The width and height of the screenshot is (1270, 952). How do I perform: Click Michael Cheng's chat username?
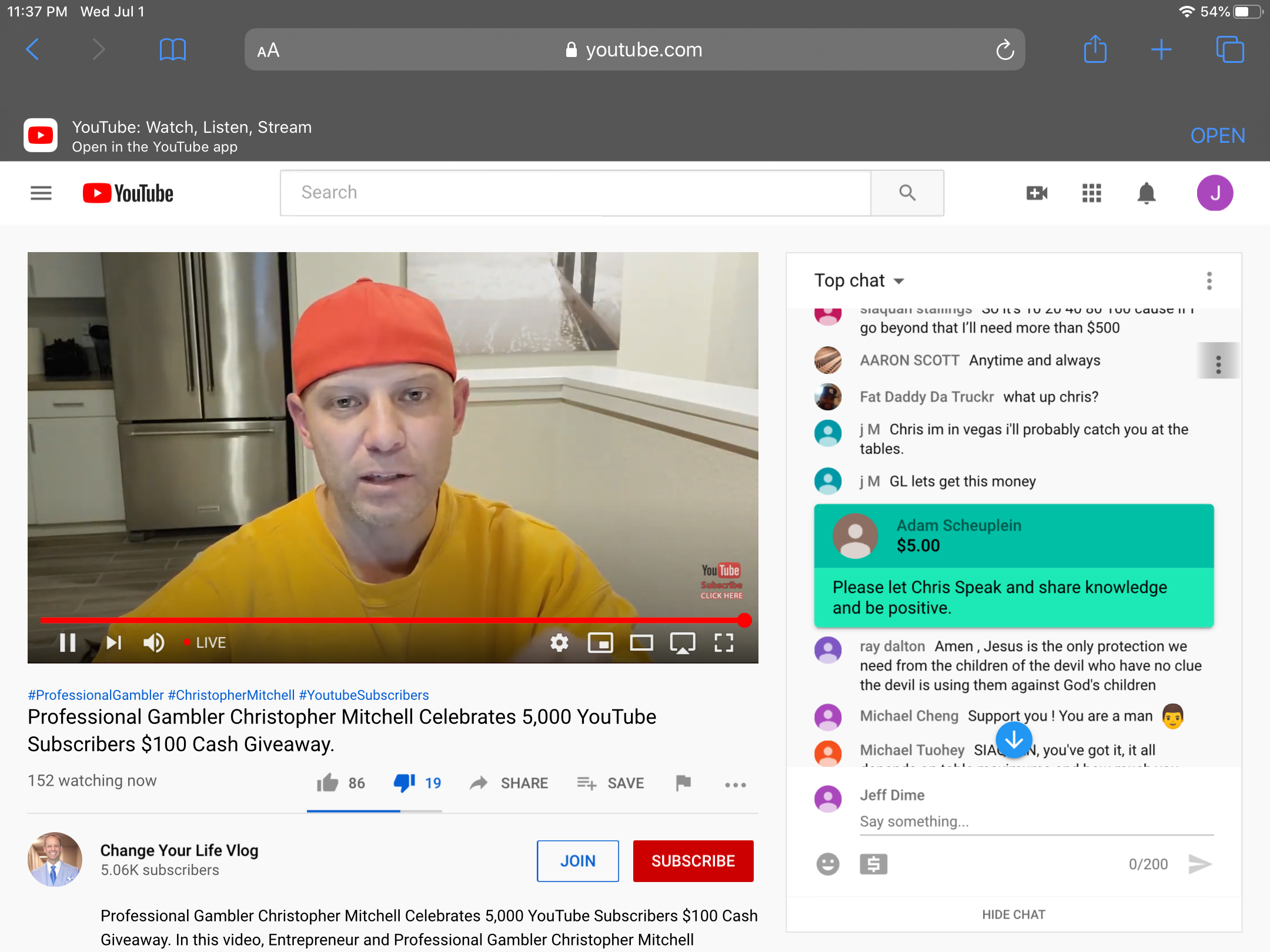tap(909, 716)
